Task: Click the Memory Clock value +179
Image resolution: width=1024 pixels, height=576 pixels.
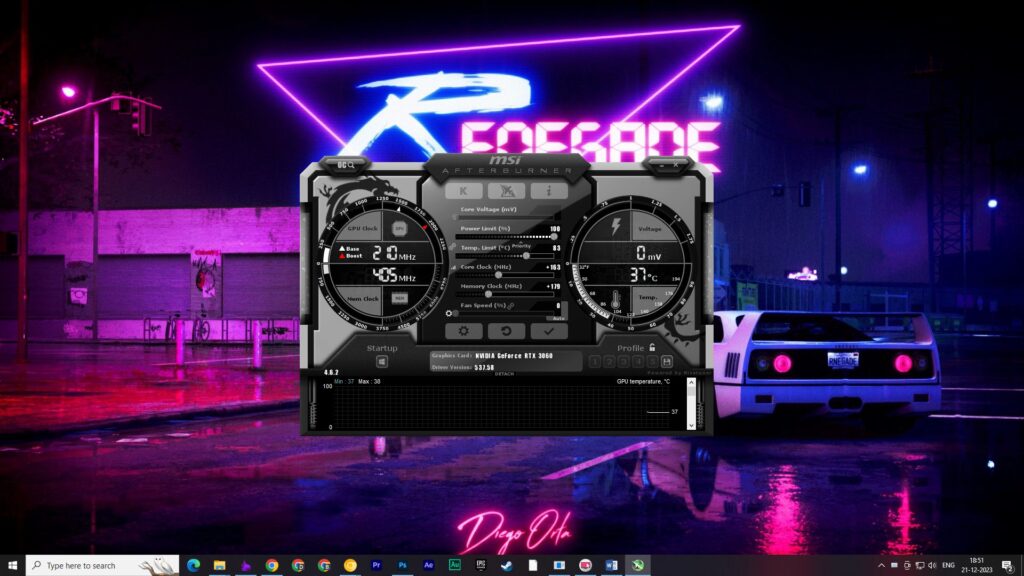Action: (553, 286)
